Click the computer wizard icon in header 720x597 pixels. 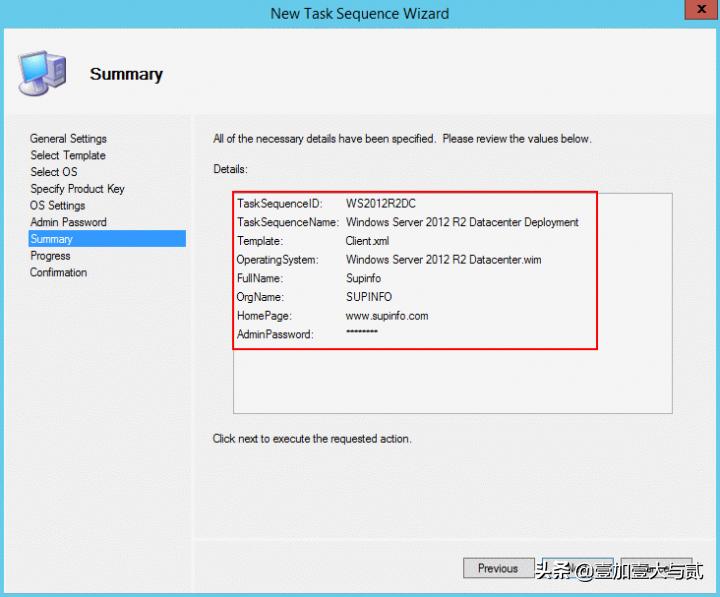tap(42, 73)
